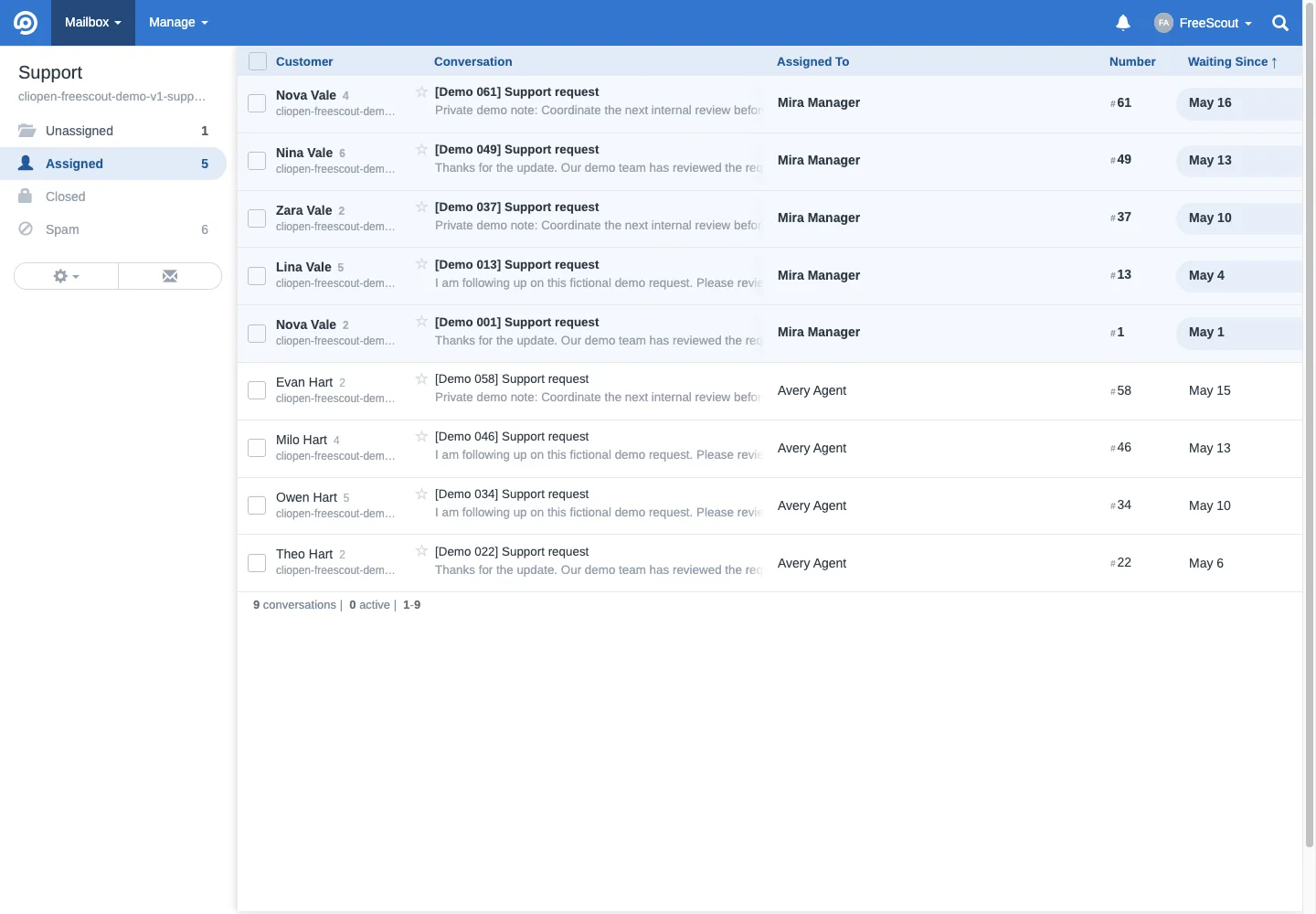Open '[Demo 022] Support request' conversation

pyautogui.click(x=512, y=551)
